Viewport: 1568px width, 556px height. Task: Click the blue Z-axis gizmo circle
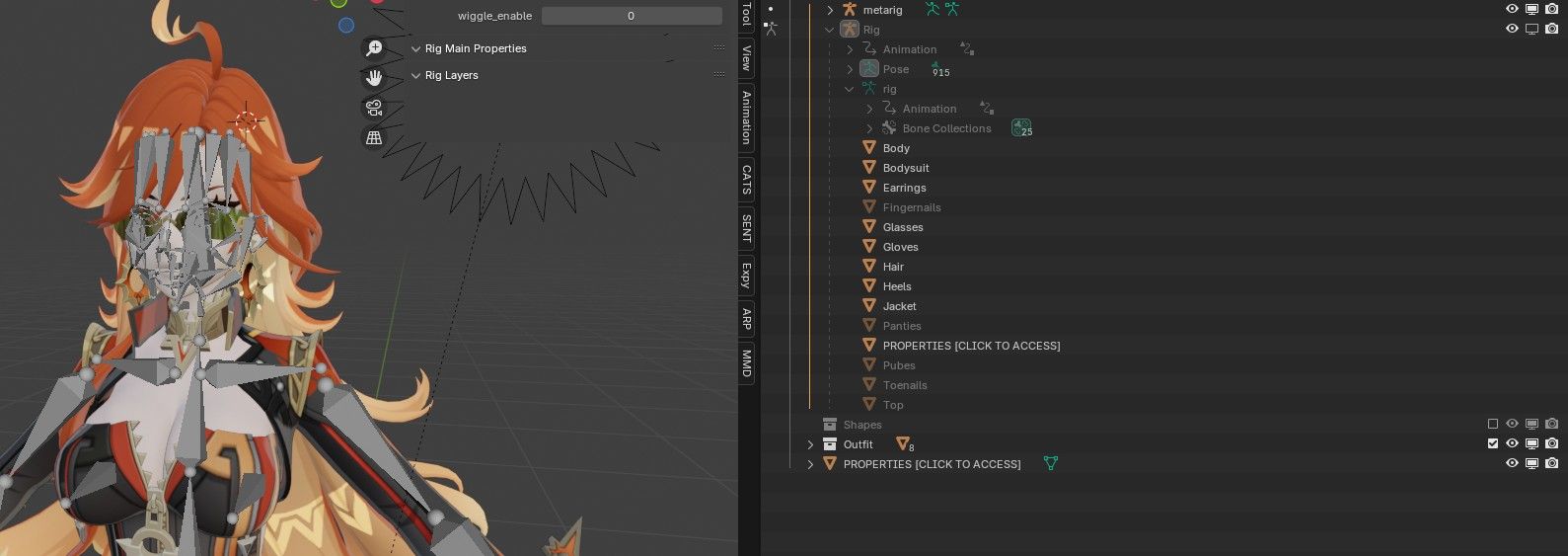345,25
